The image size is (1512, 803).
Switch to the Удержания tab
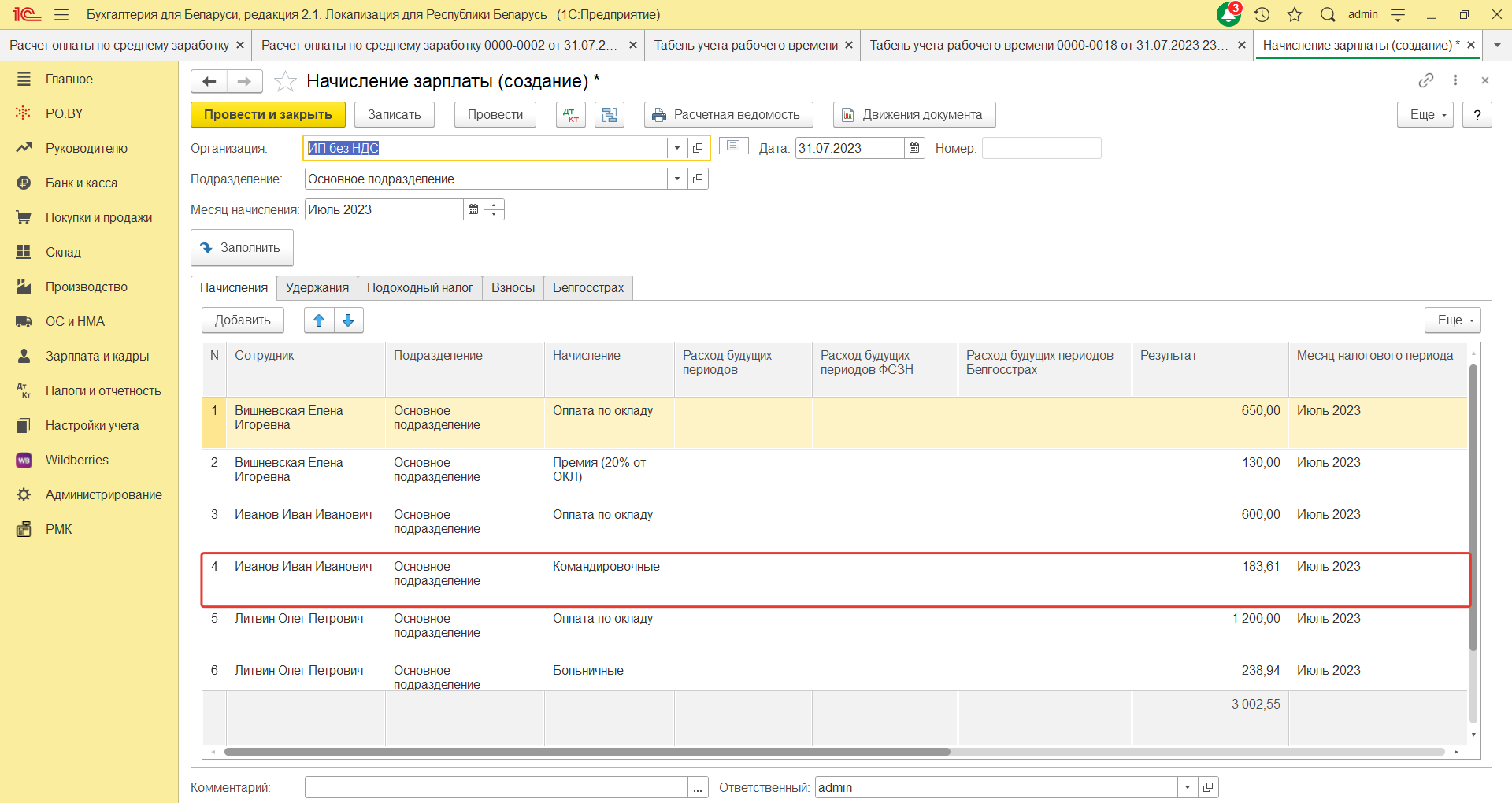coord(317,288)
